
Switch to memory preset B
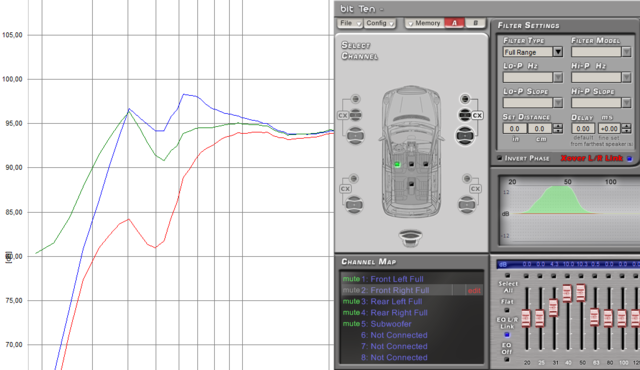tap(476, 23)
